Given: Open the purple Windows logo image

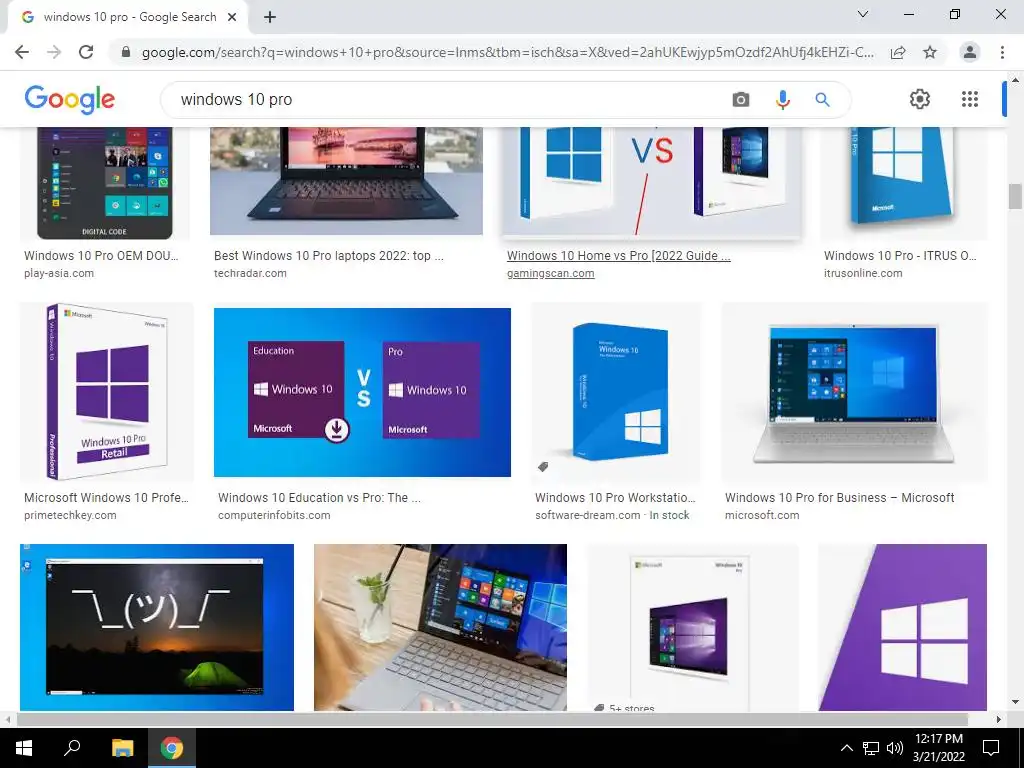Looking at the screenshot, I should [x=903, y=627].
